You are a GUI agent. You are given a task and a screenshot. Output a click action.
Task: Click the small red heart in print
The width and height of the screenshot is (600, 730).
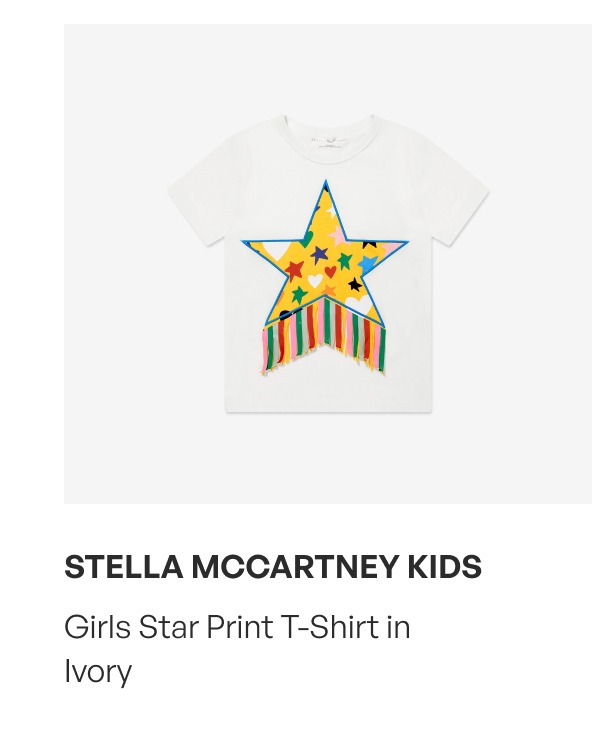[330, 270]
